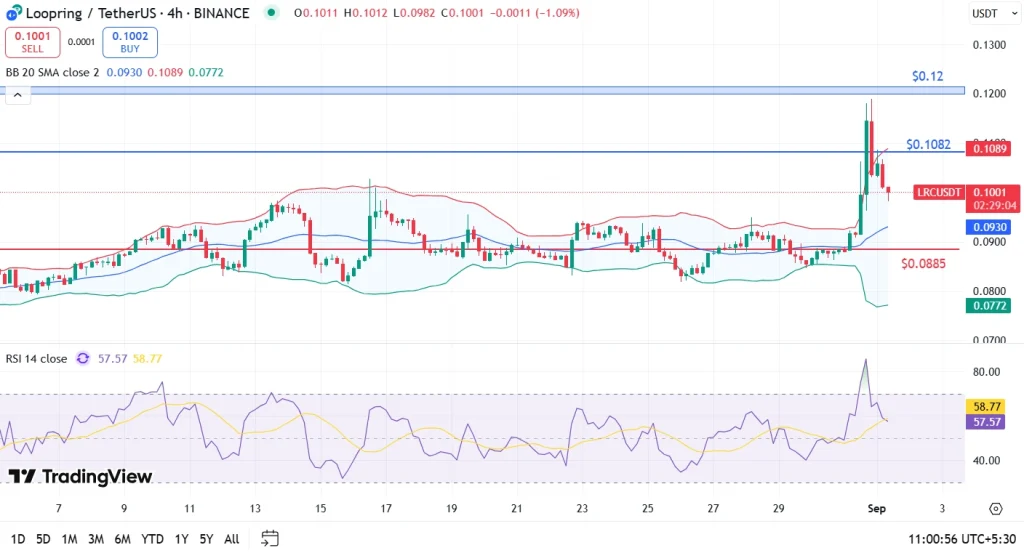Select the RSI 14 close indicator label
Viewport: 1024px width, 553px height.
coord(37,358)
